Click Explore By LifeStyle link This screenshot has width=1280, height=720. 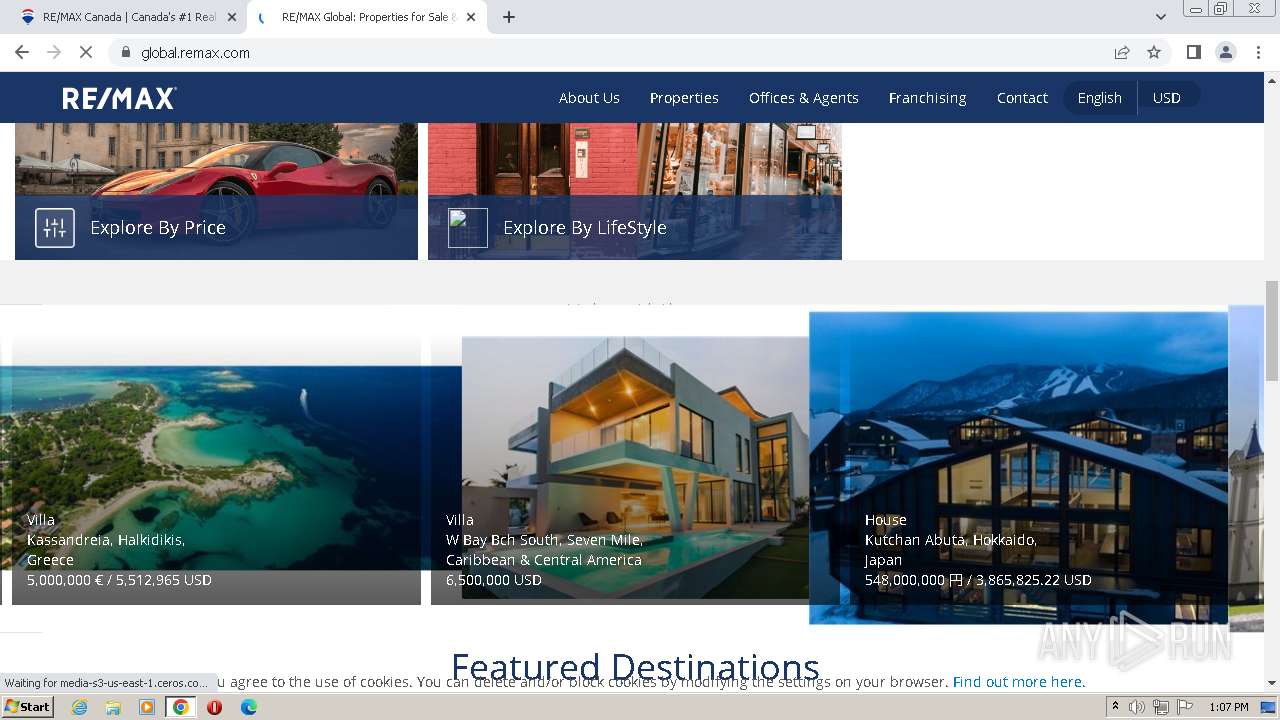[585, 228]
